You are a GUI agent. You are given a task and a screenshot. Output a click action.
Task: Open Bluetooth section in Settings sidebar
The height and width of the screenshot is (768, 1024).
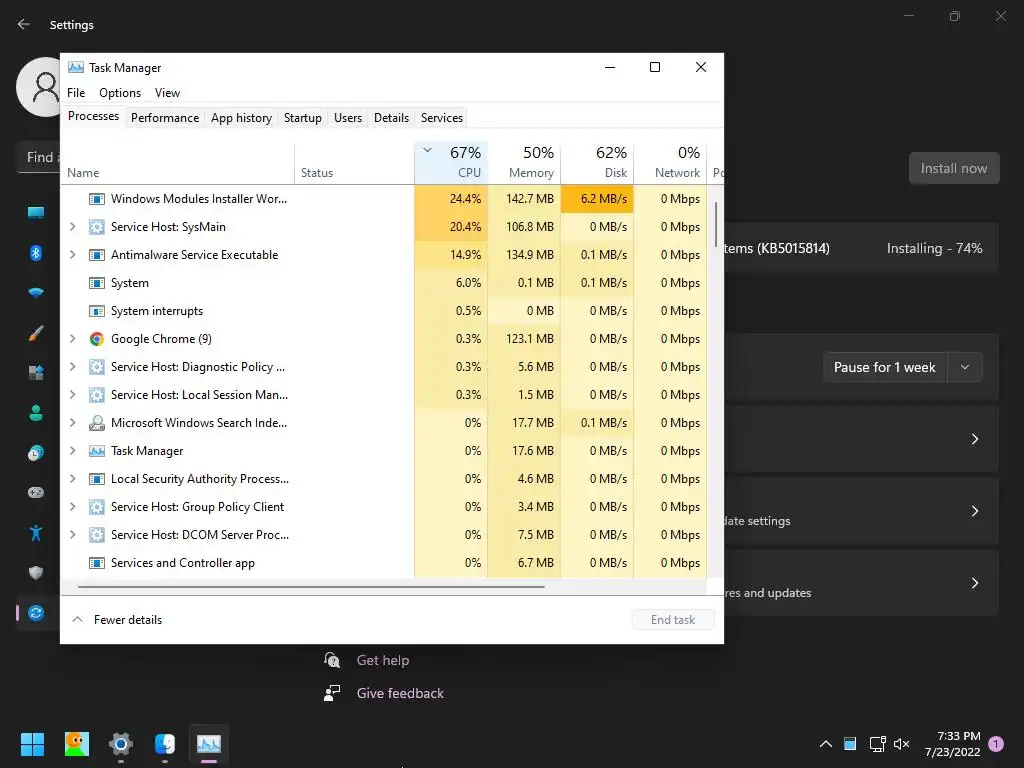point(36,253)
